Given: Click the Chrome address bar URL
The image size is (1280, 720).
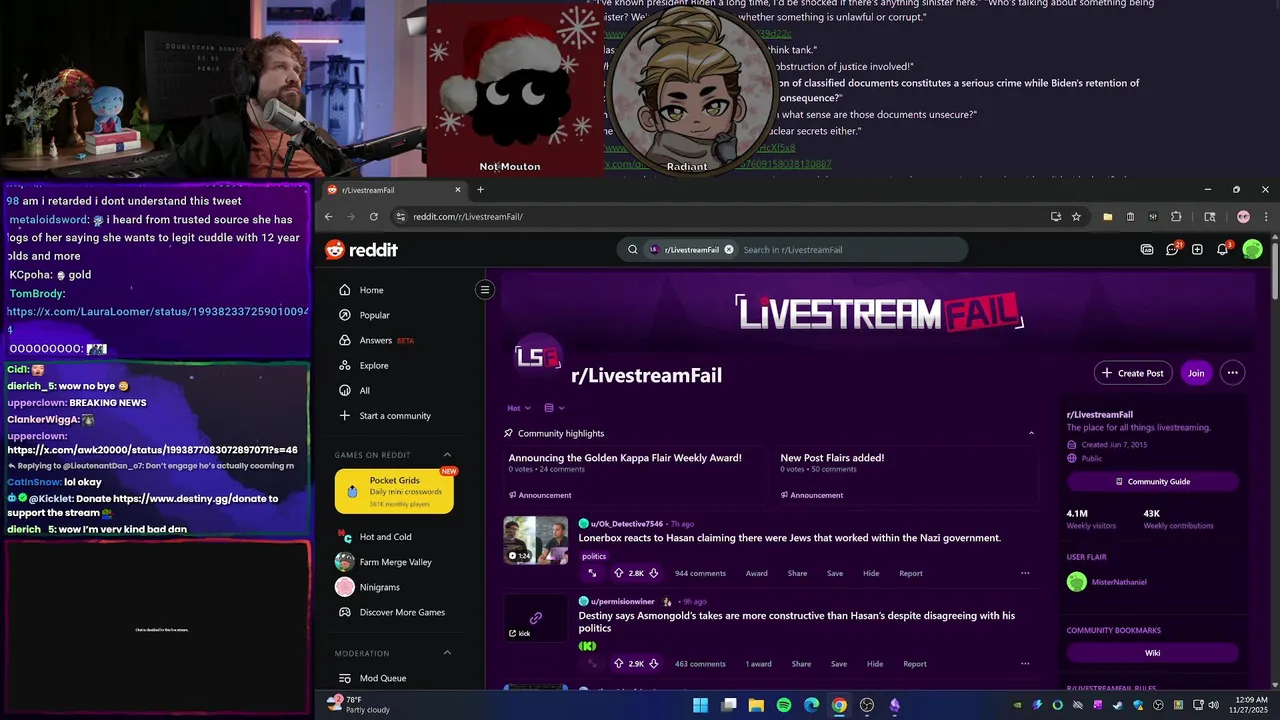Looking at the screenshot, I should 468,216.
